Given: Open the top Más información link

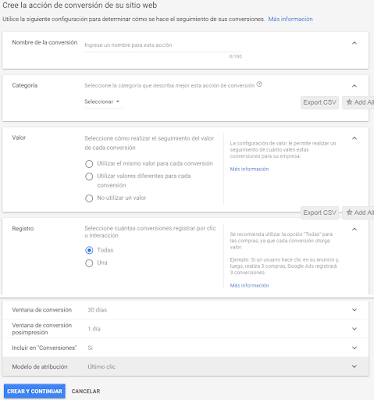Looking at the screenshot, I should pos(290,19).
